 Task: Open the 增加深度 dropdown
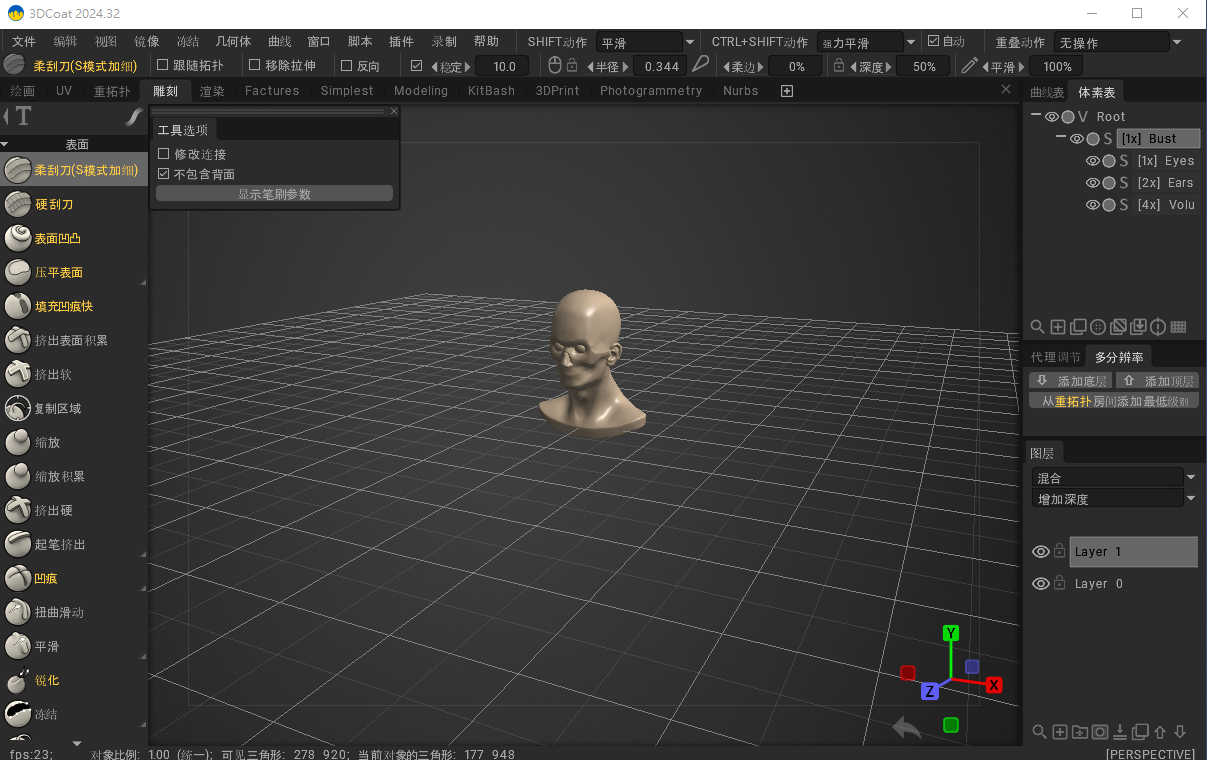[1114, 498]
